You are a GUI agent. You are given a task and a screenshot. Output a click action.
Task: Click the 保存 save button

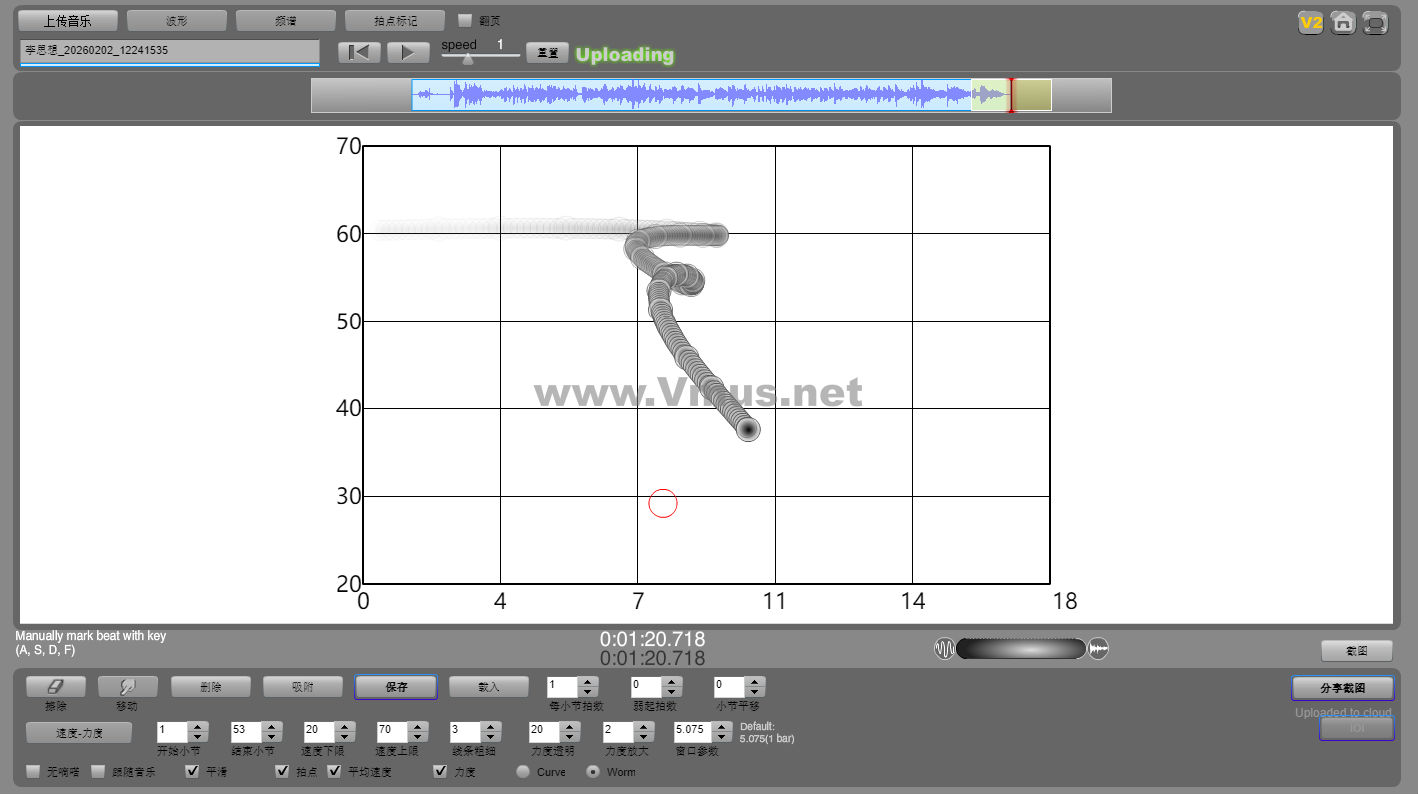pos(395,687)
